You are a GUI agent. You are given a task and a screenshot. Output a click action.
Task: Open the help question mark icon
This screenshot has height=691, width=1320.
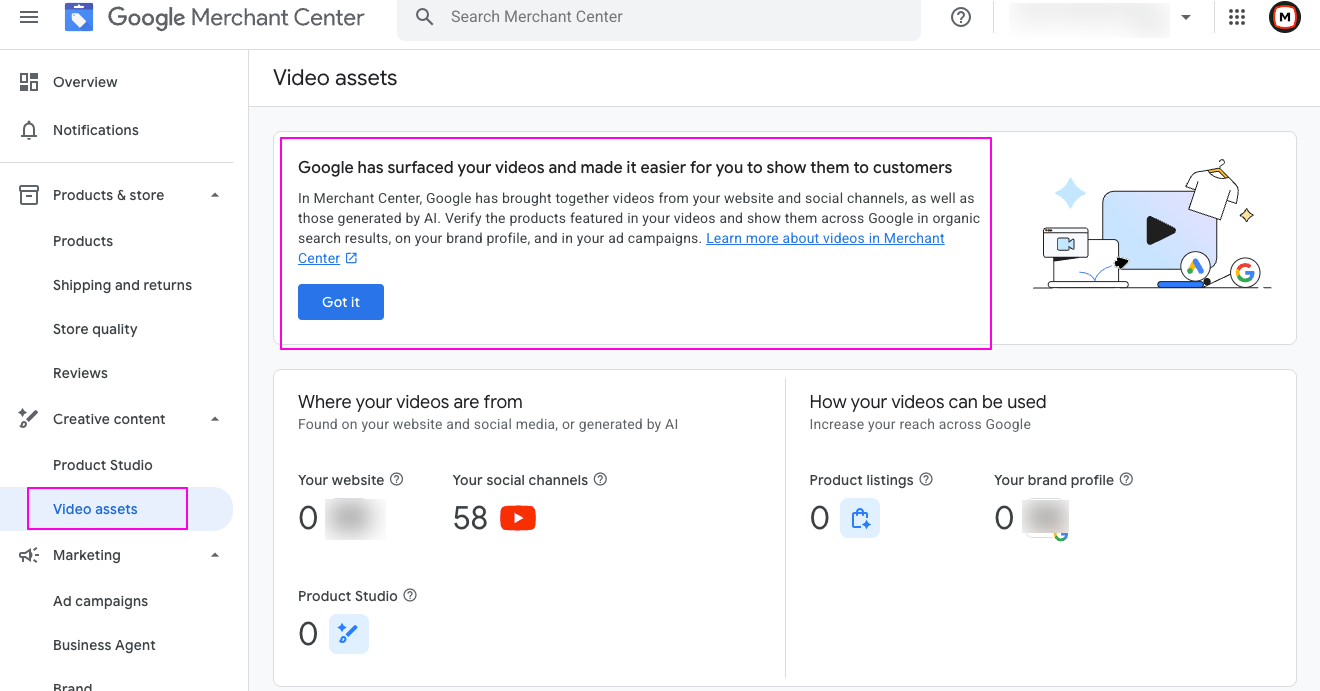(x=961, y=17)
